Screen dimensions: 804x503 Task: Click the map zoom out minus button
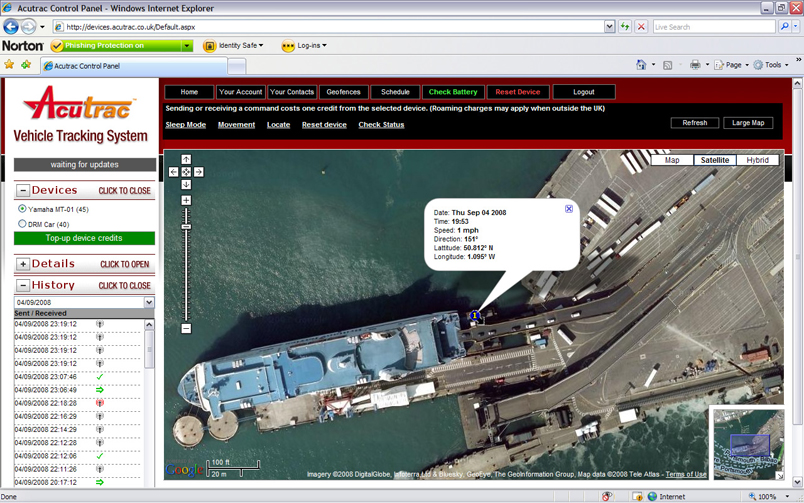186,328
